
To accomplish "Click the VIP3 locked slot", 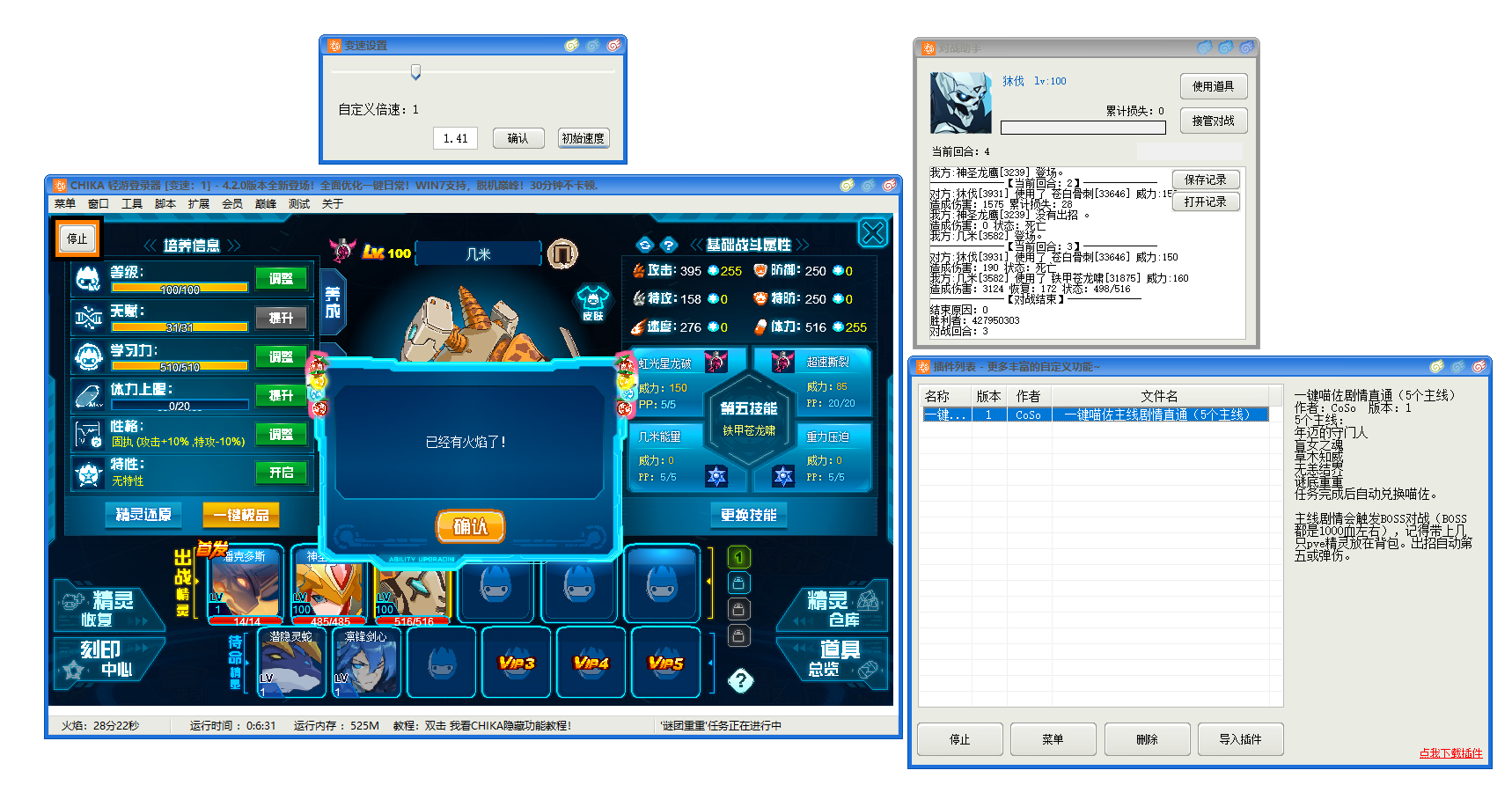I will coord(517,663).
